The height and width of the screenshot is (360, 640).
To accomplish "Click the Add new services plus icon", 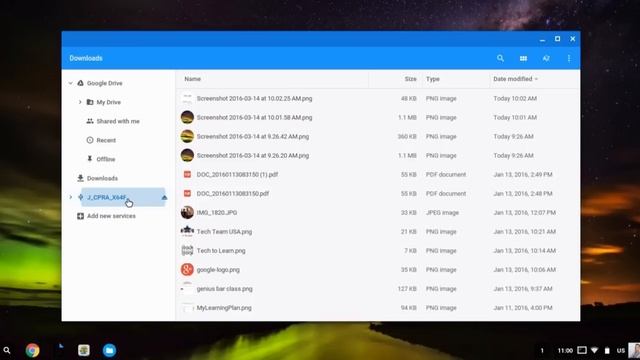I will tap(80, 216).
